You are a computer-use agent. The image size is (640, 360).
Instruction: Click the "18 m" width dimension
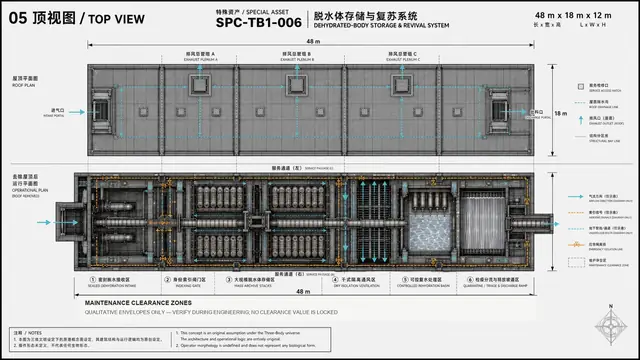click(560, 113)
